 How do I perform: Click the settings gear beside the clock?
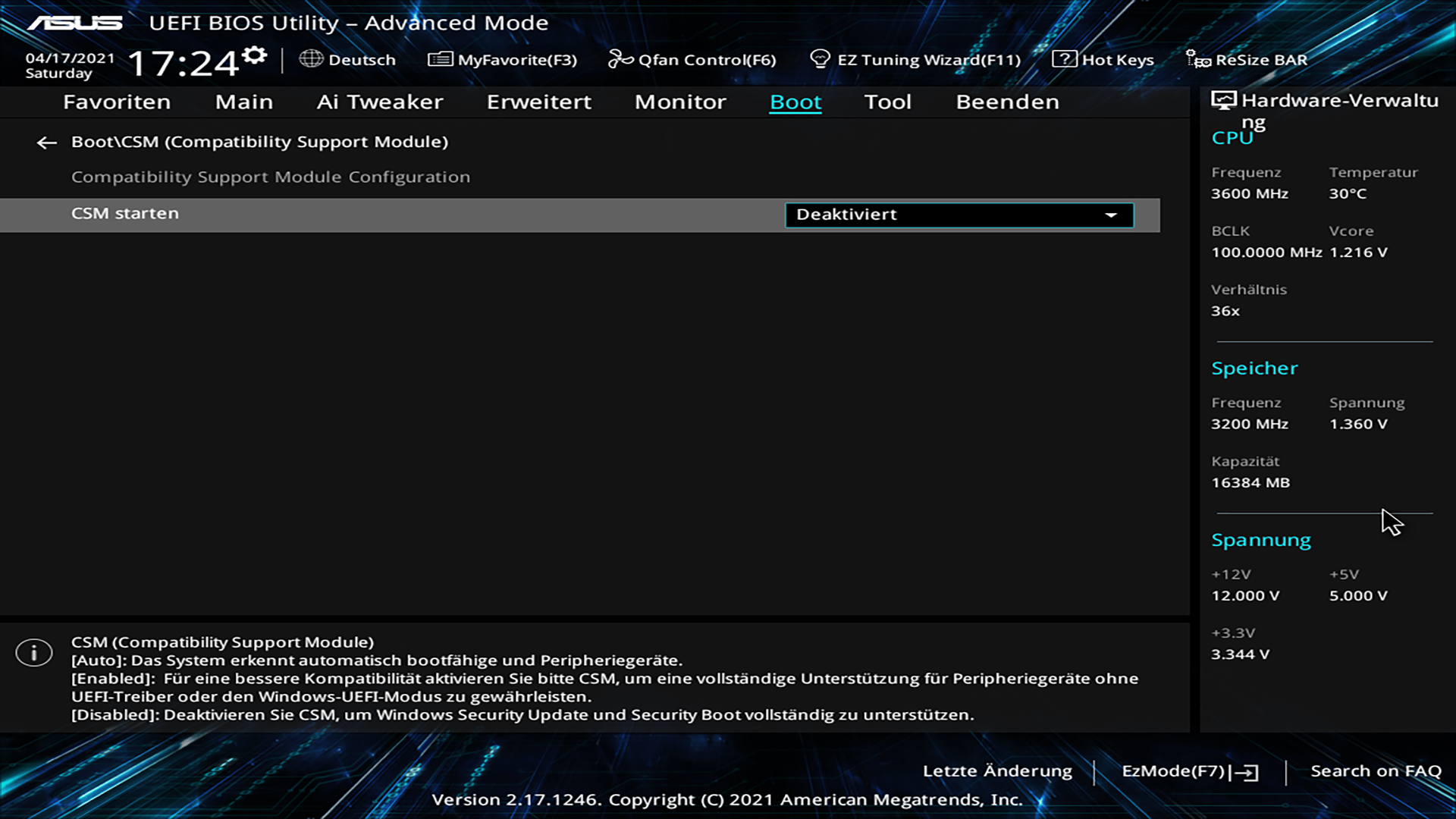pyautogui.click(x=255, y=55)
